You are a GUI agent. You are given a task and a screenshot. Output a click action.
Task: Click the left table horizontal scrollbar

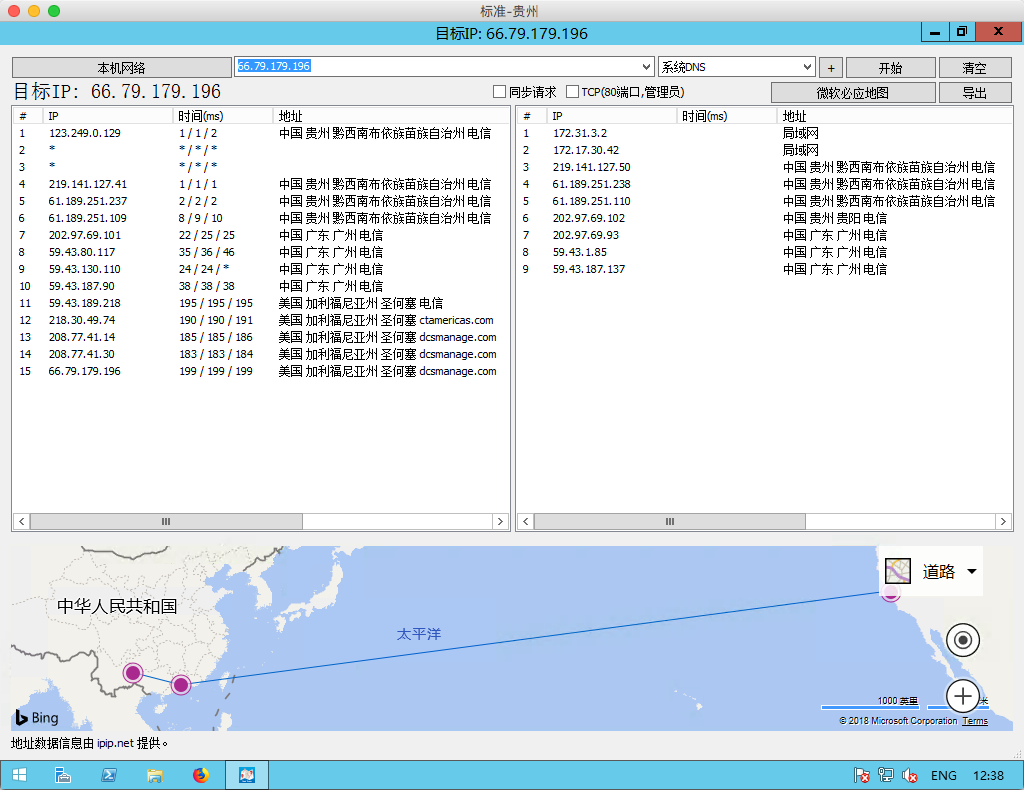tap(166, 522)
